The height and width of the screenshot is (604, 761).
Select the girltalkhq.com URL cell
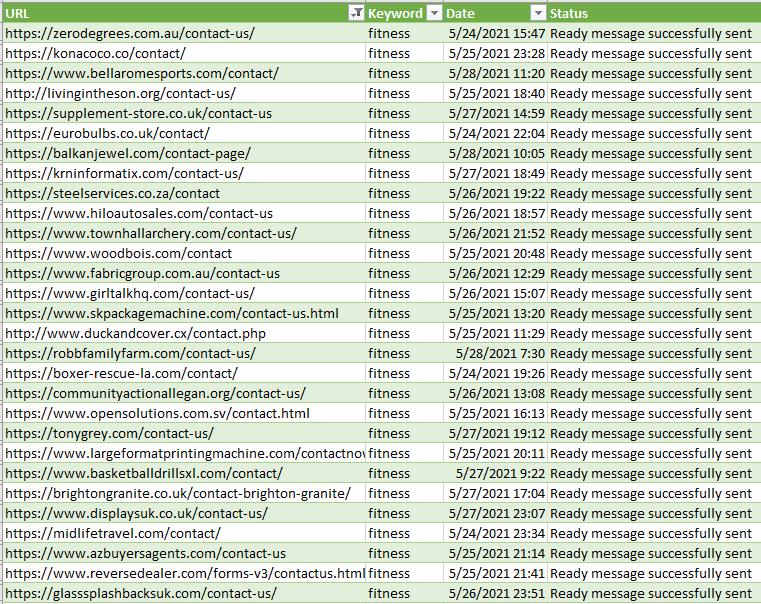point(184,294)
